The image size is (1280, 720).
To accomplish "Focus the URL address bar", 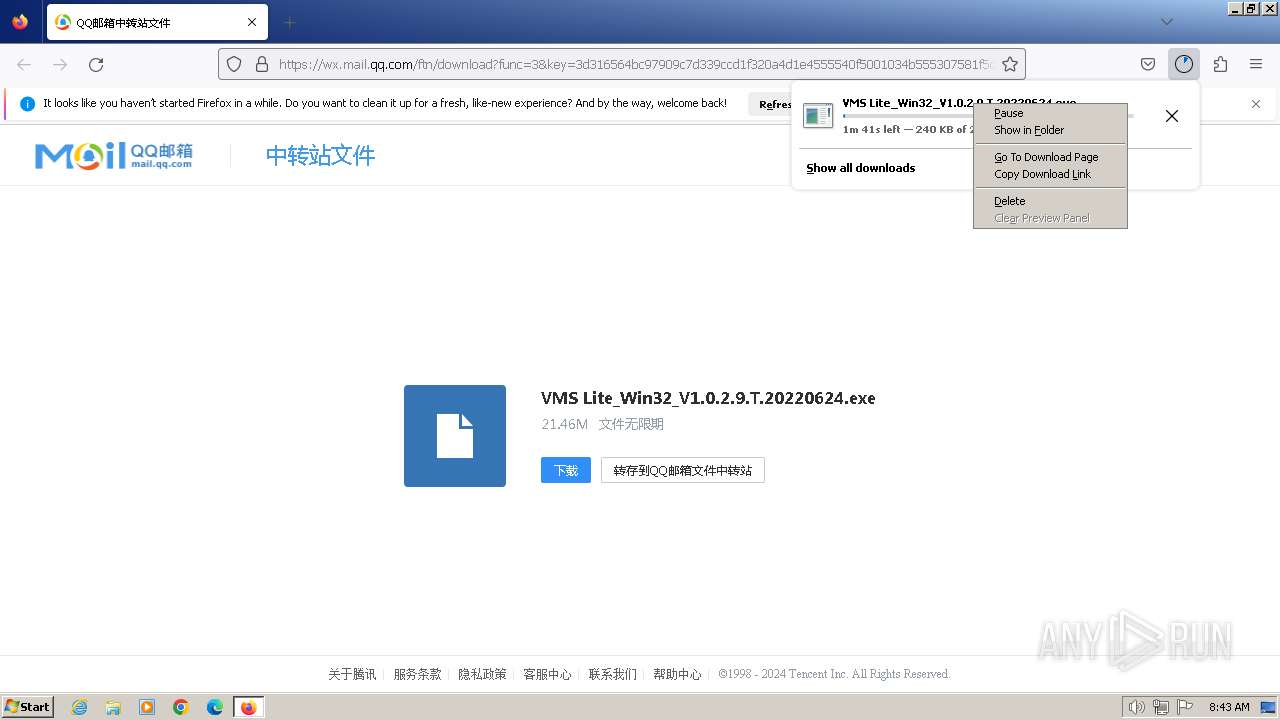I will coord(635,64).
